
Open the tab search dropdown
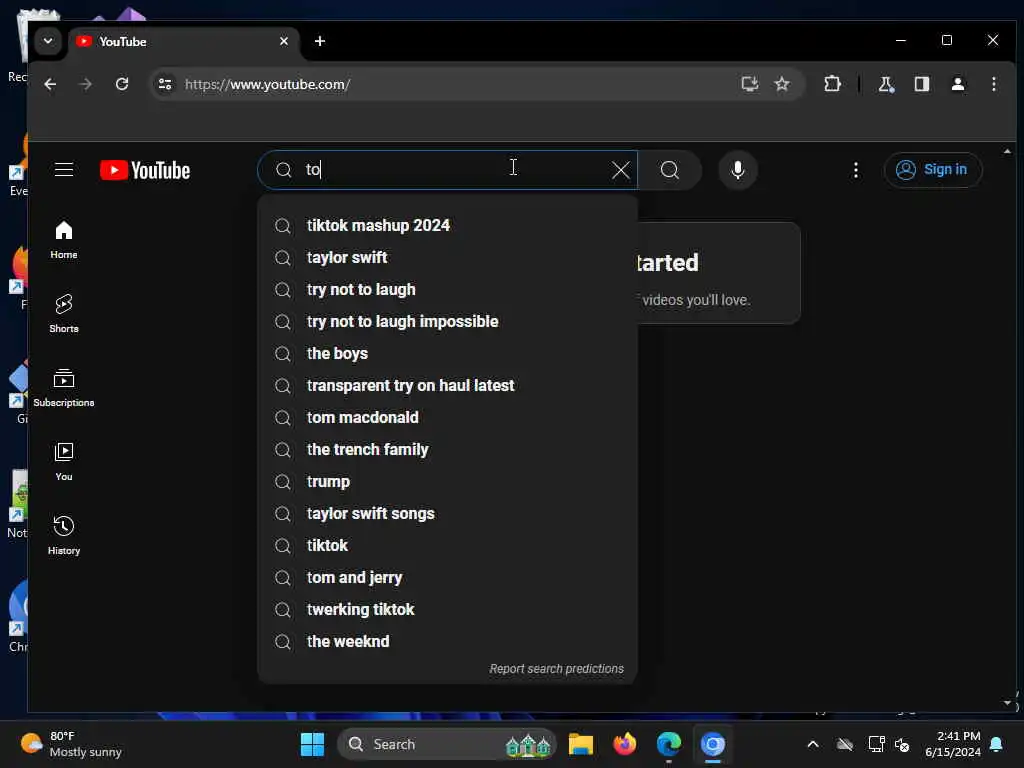pyautogui.click(x=48, y=41)
